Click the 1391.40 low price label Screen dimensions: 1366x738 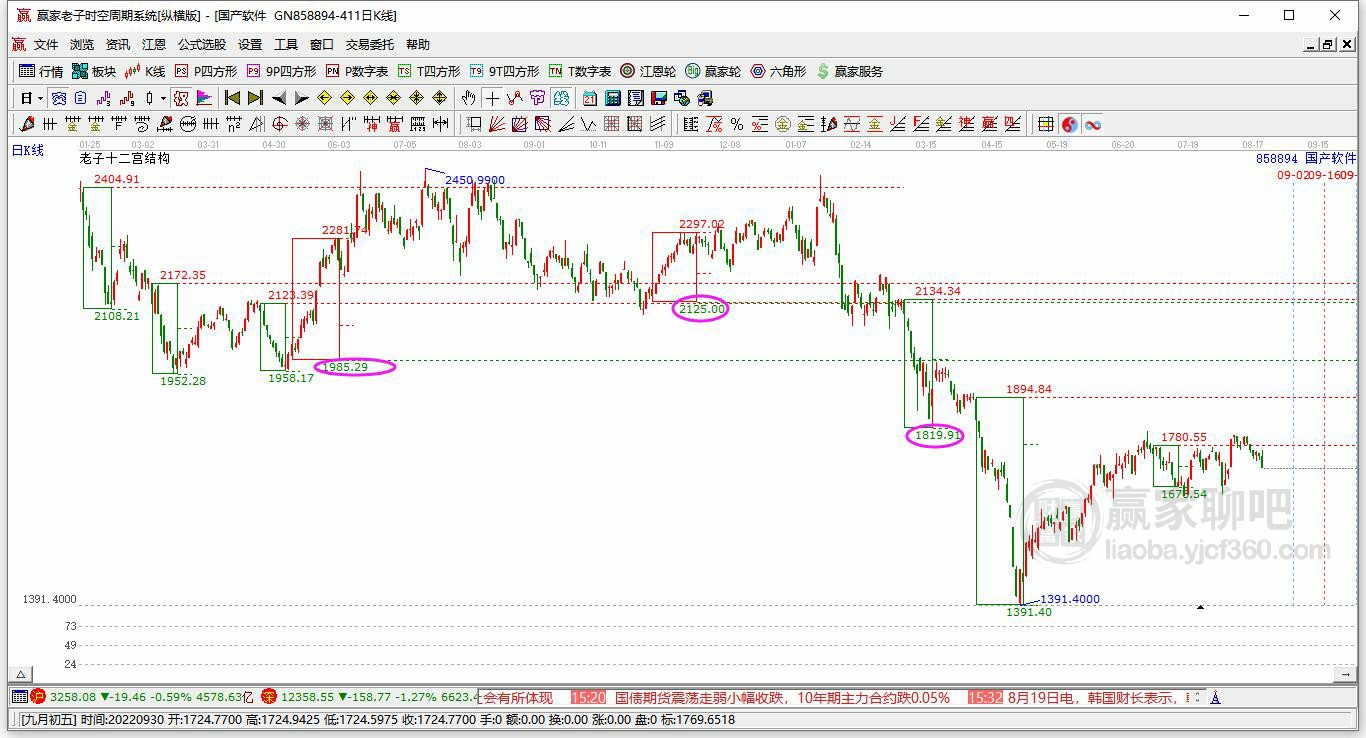pyautogui.click(x=1029, y=612)
